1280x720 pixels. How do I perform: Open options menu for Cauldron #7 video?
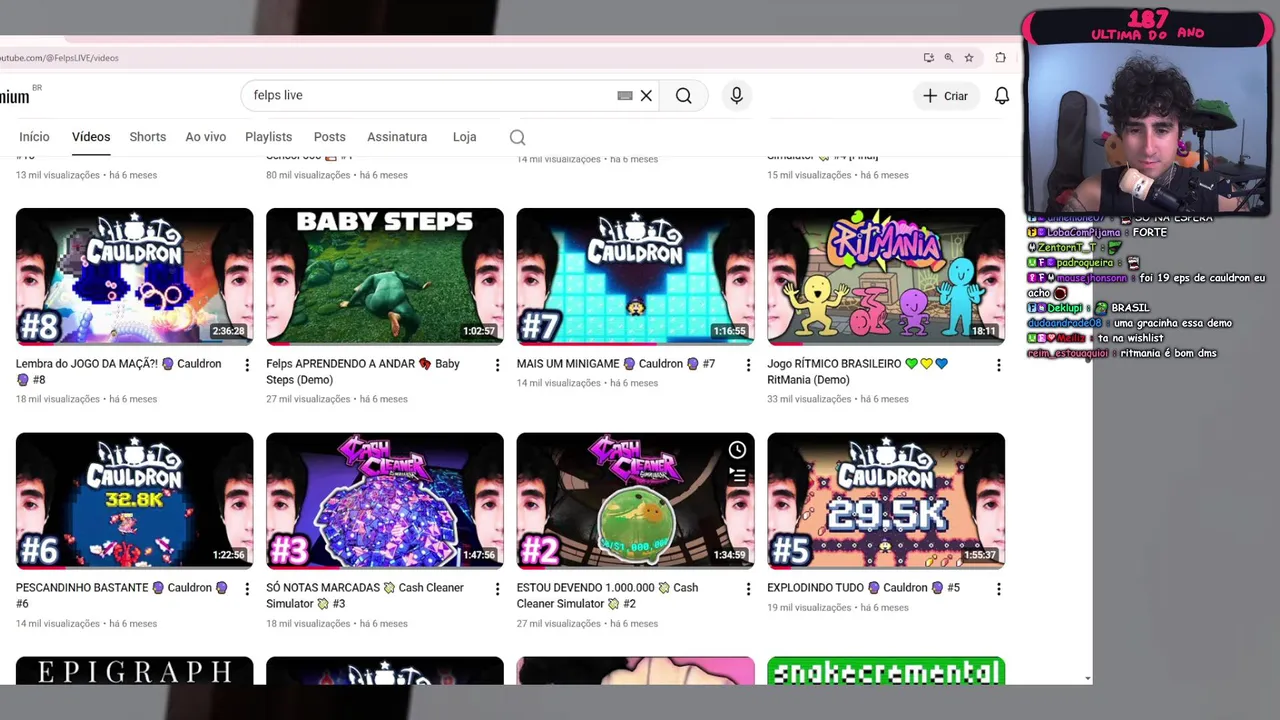(x=748, y=366)
